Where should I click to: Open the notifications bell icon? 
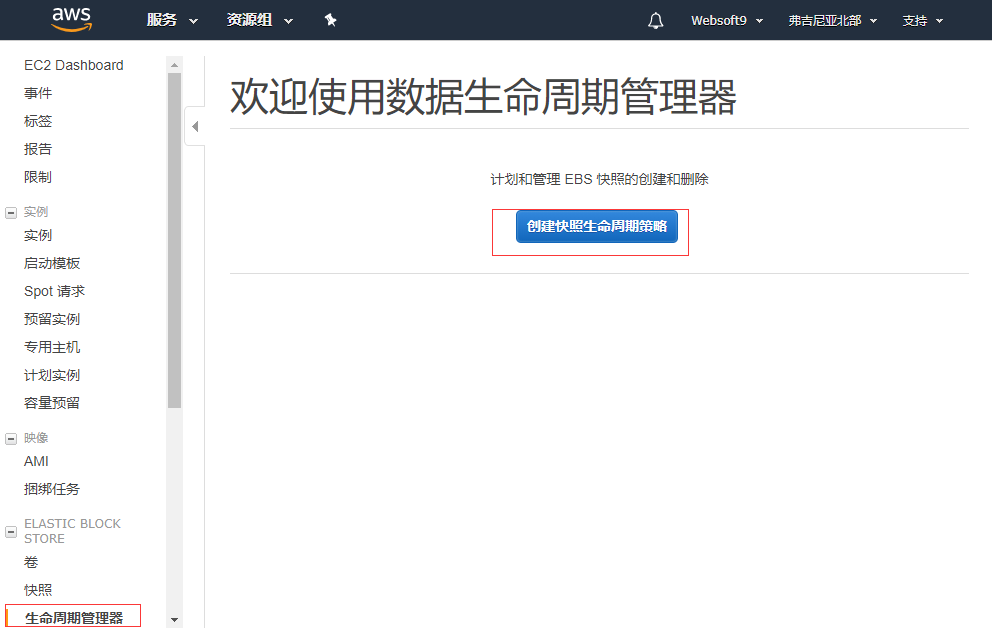pyautogui.click(x=656, y=20)
